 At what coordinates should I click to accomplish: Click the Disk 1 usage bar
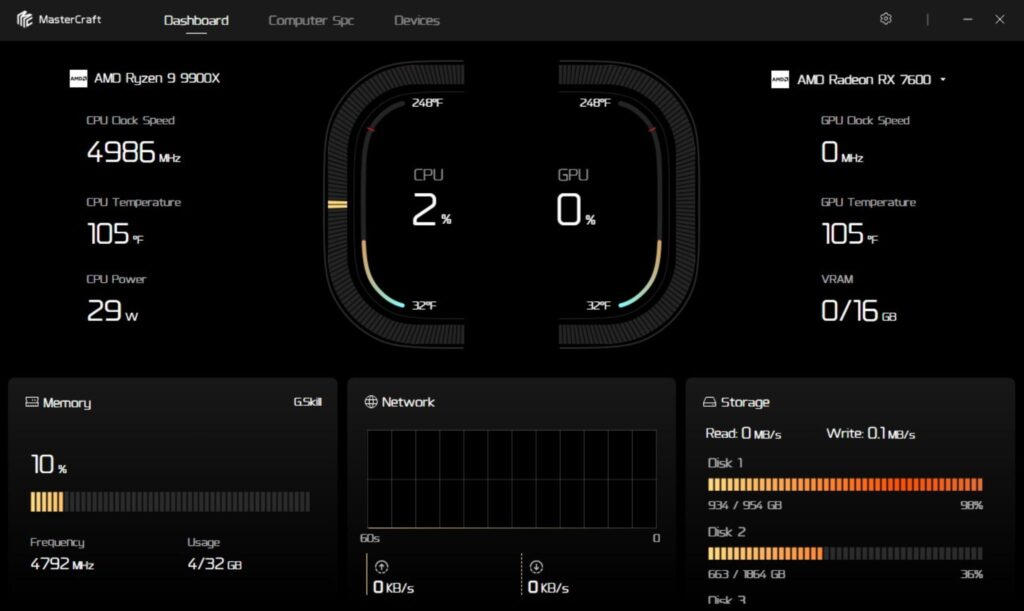click(x=845, y=484)
